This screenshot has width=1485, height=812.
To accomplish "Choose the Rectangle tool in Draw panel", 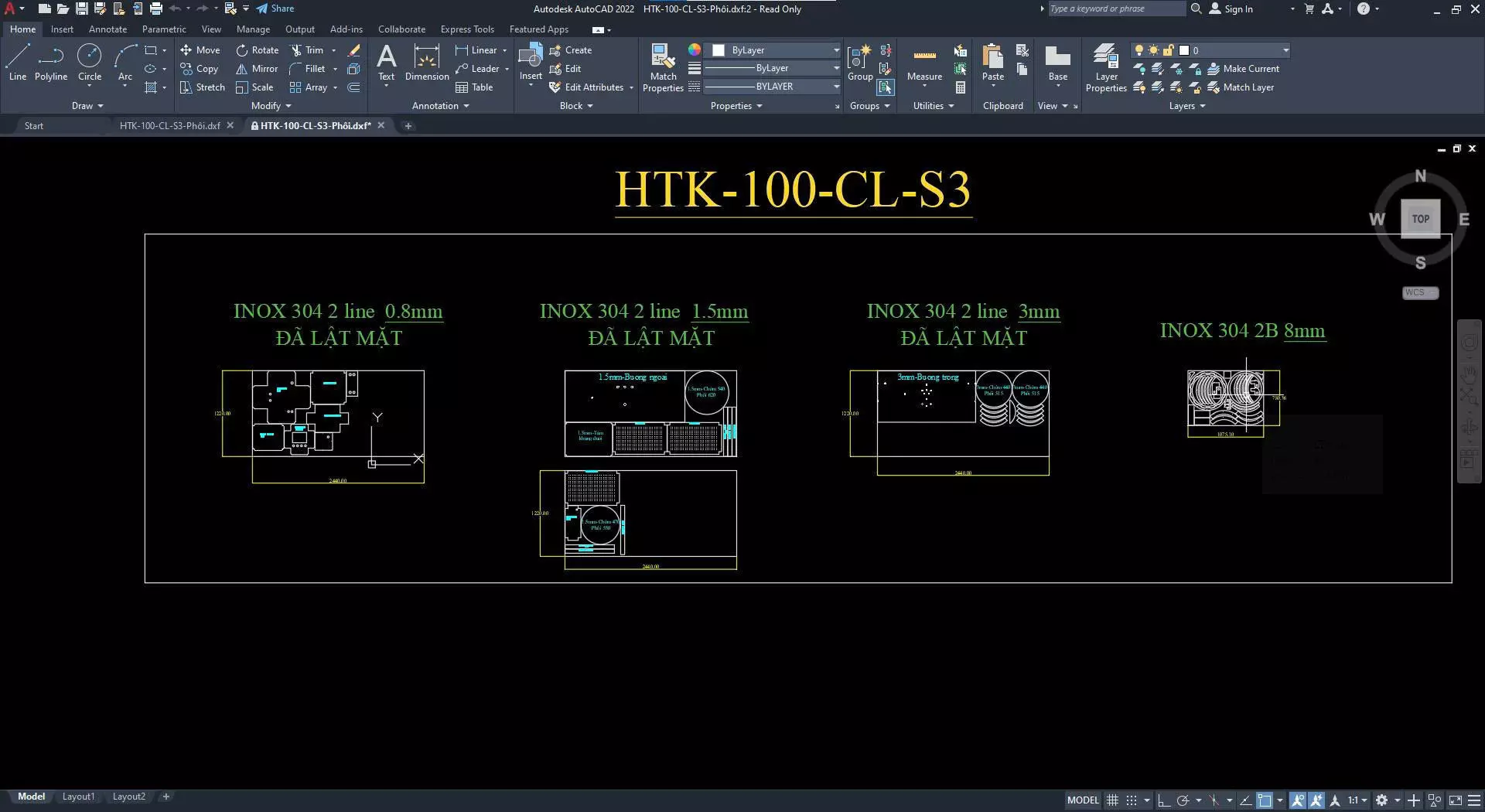I will click(151, 50).
